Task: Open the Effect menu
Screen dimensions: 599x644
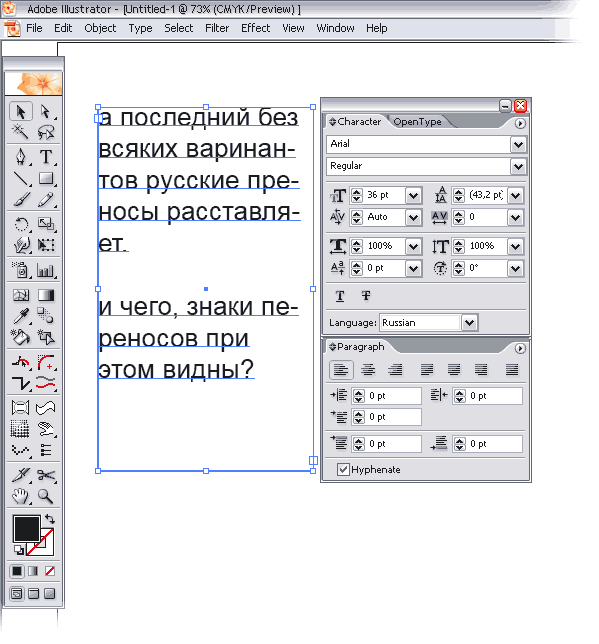Action: click(256, 28)
